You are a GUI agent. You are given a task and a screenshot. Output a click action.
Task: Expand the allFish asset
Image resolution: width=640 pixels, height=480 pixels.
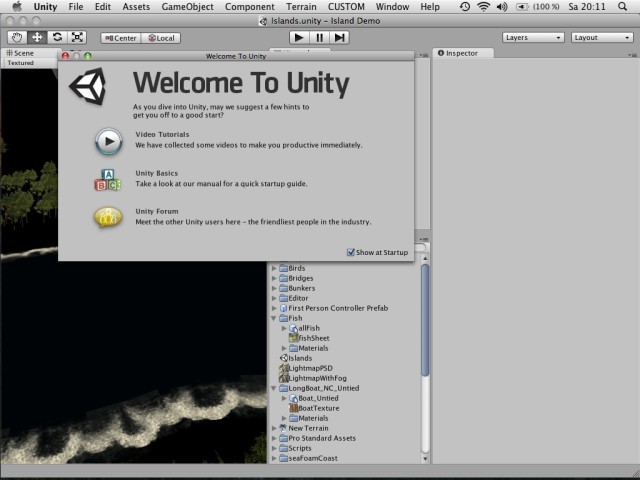[284, 328]
